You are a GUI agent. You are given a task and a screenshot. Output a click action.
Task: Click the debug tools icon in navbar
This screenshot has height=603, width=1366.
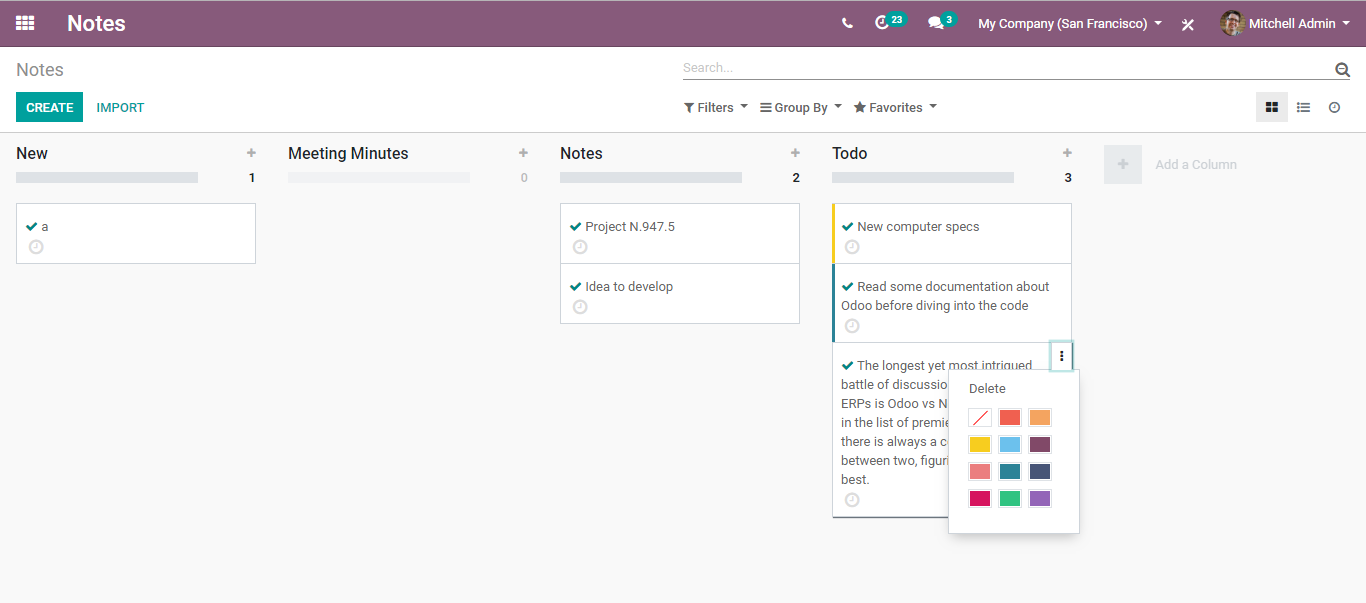pyautogui.click(x=1188, y=24)
